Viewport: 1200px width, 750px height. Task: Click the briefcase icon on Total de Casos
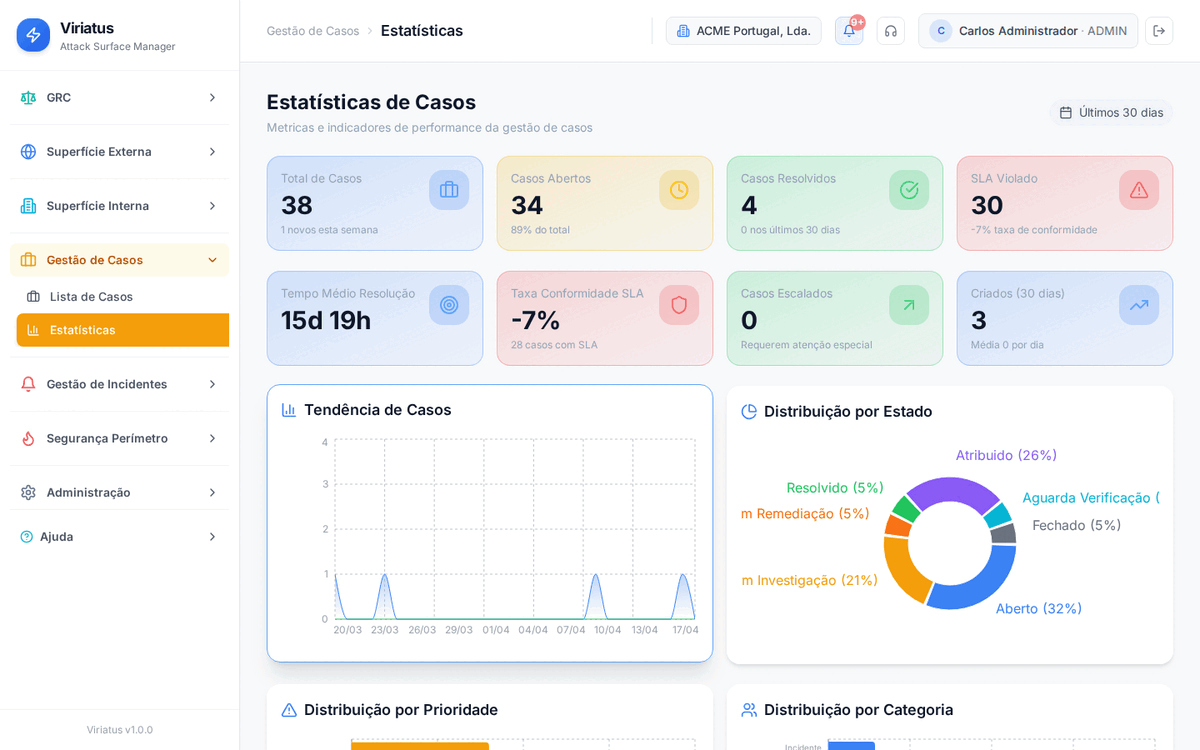pyautogui.click(x=449, y=190)
